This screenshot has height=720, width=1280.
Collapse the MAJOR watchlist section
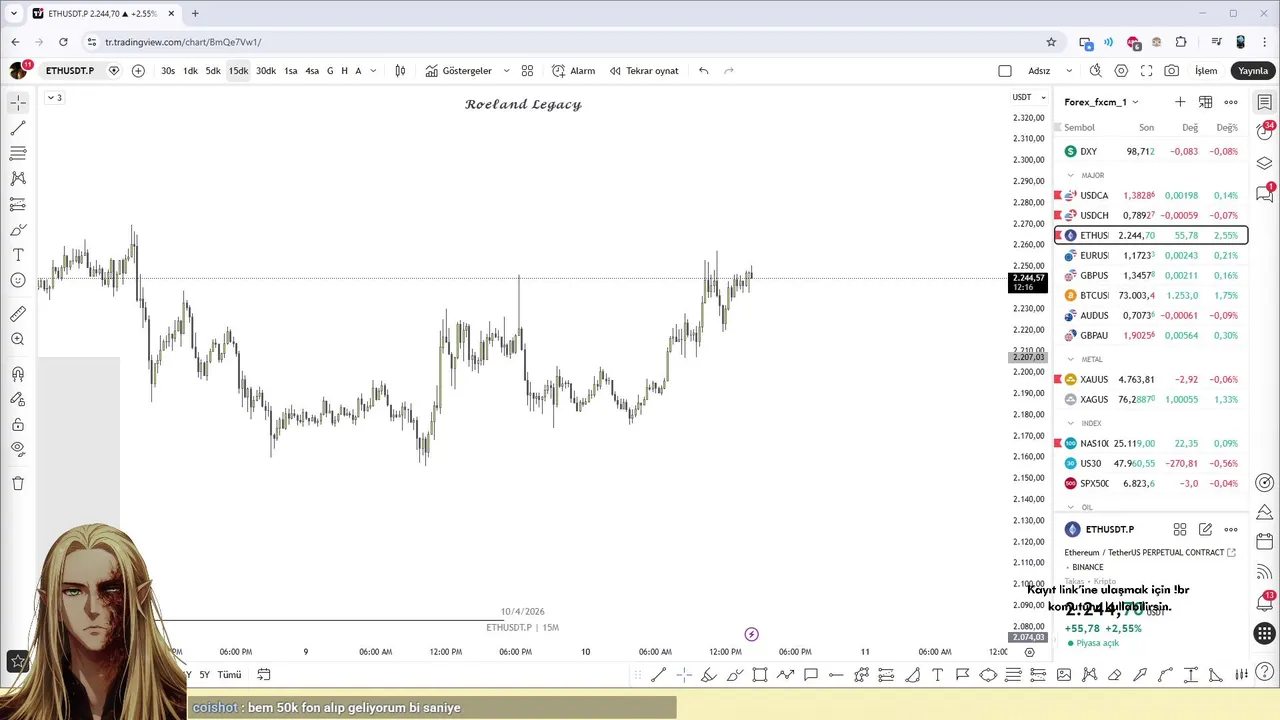pyautogui.click(x=1070, y=175)
